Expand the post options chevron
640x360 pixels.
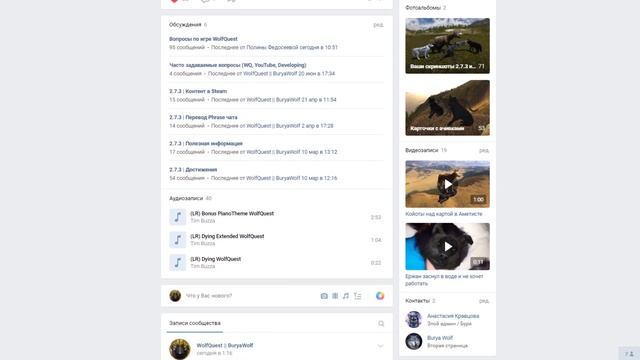coord(380,346)
